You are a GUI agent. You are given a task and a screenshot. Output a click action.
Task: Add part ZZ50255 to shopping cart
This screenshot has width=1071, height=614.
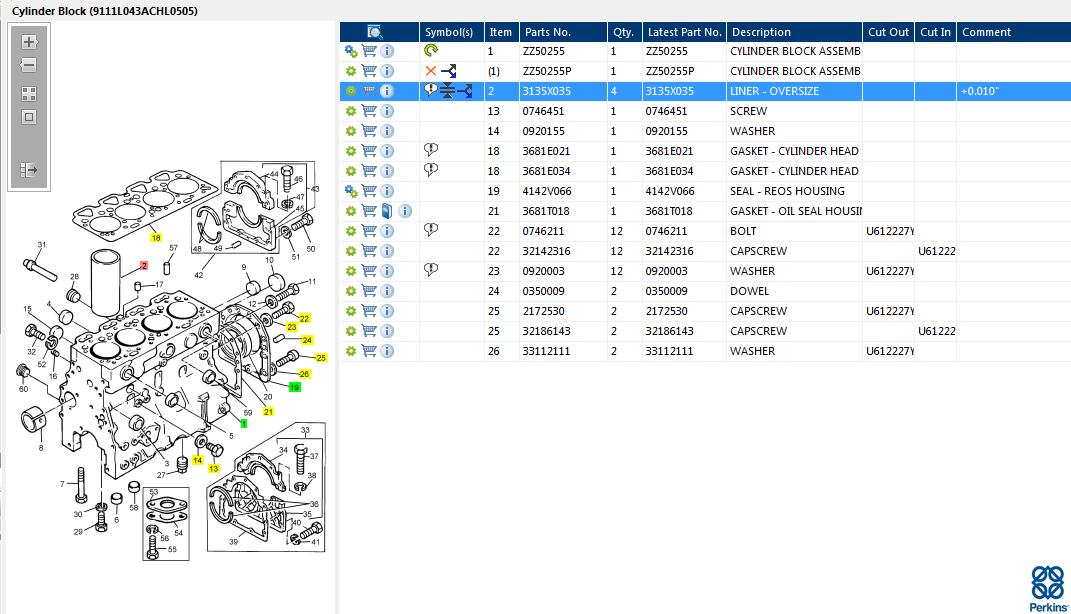pyautogui.click(x=369, y=51)
